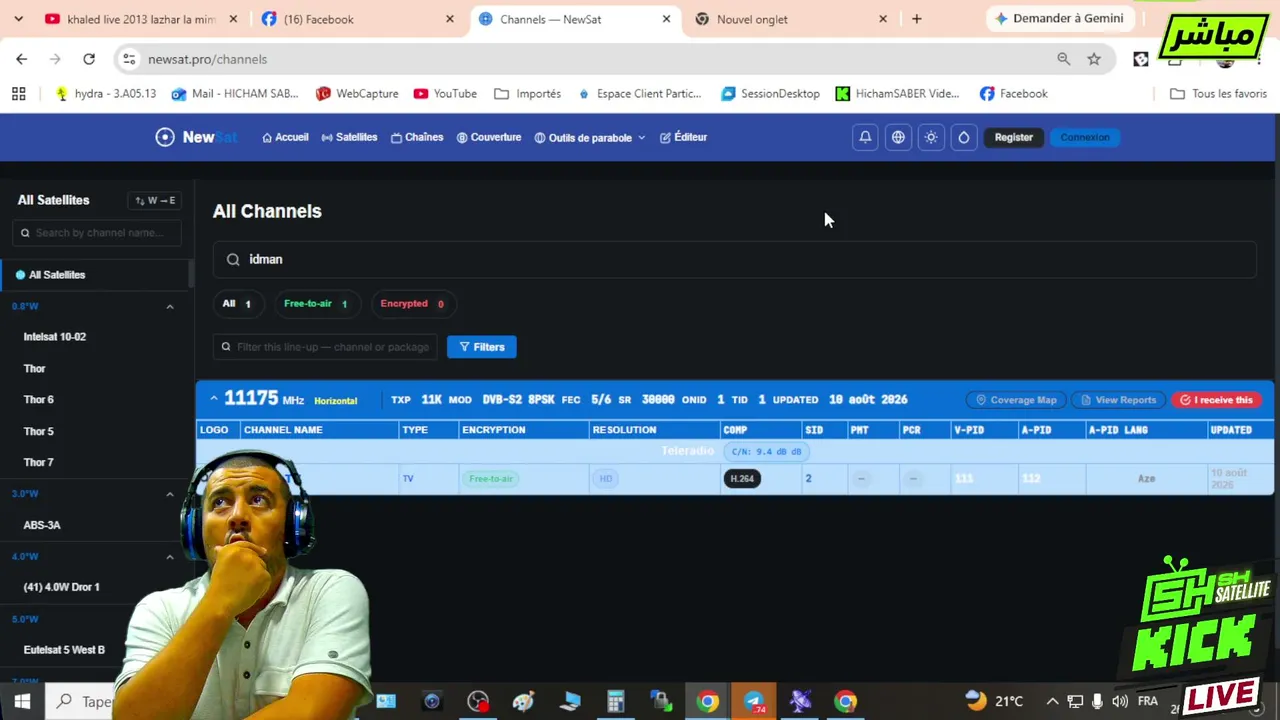Click the C/N 9.4 dB signal badge
Image resolution: width=1280 pixels, height=720 pixels.
[767, 452]
